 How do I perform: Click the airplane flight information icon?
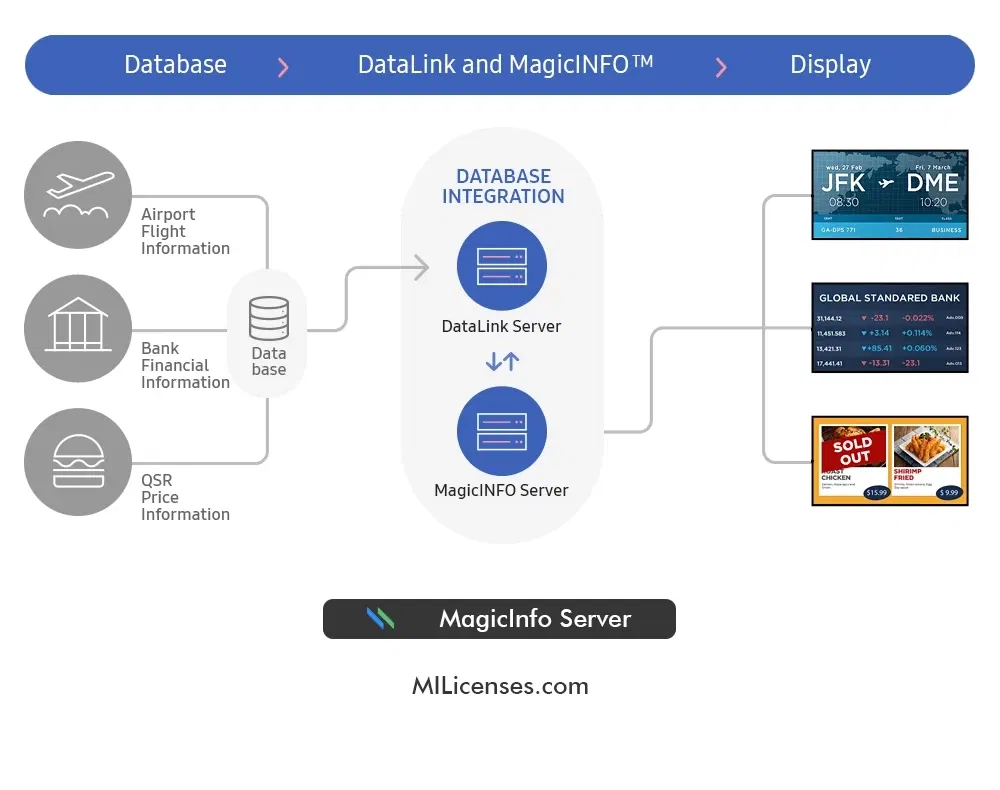78,195
